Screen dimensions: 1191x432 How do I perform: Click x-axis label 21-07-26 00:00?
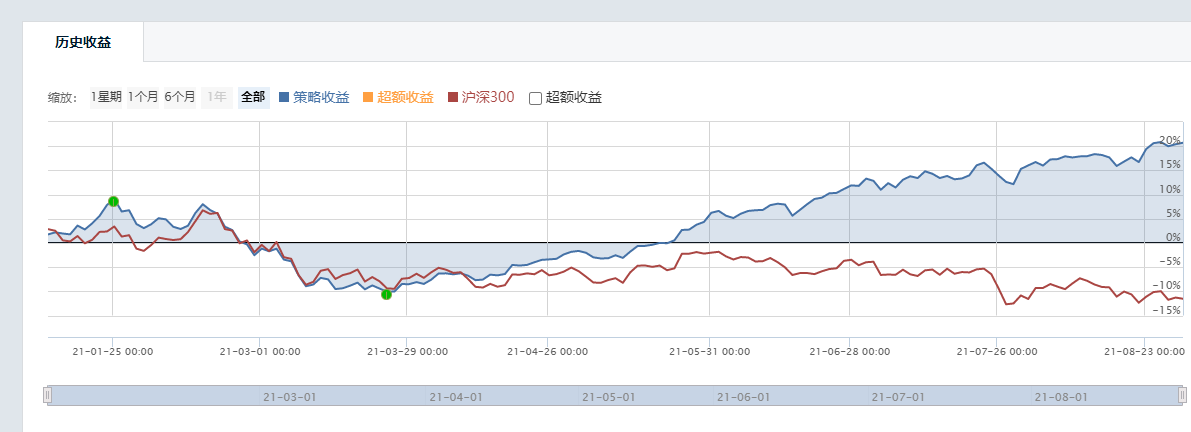[997, 352]
